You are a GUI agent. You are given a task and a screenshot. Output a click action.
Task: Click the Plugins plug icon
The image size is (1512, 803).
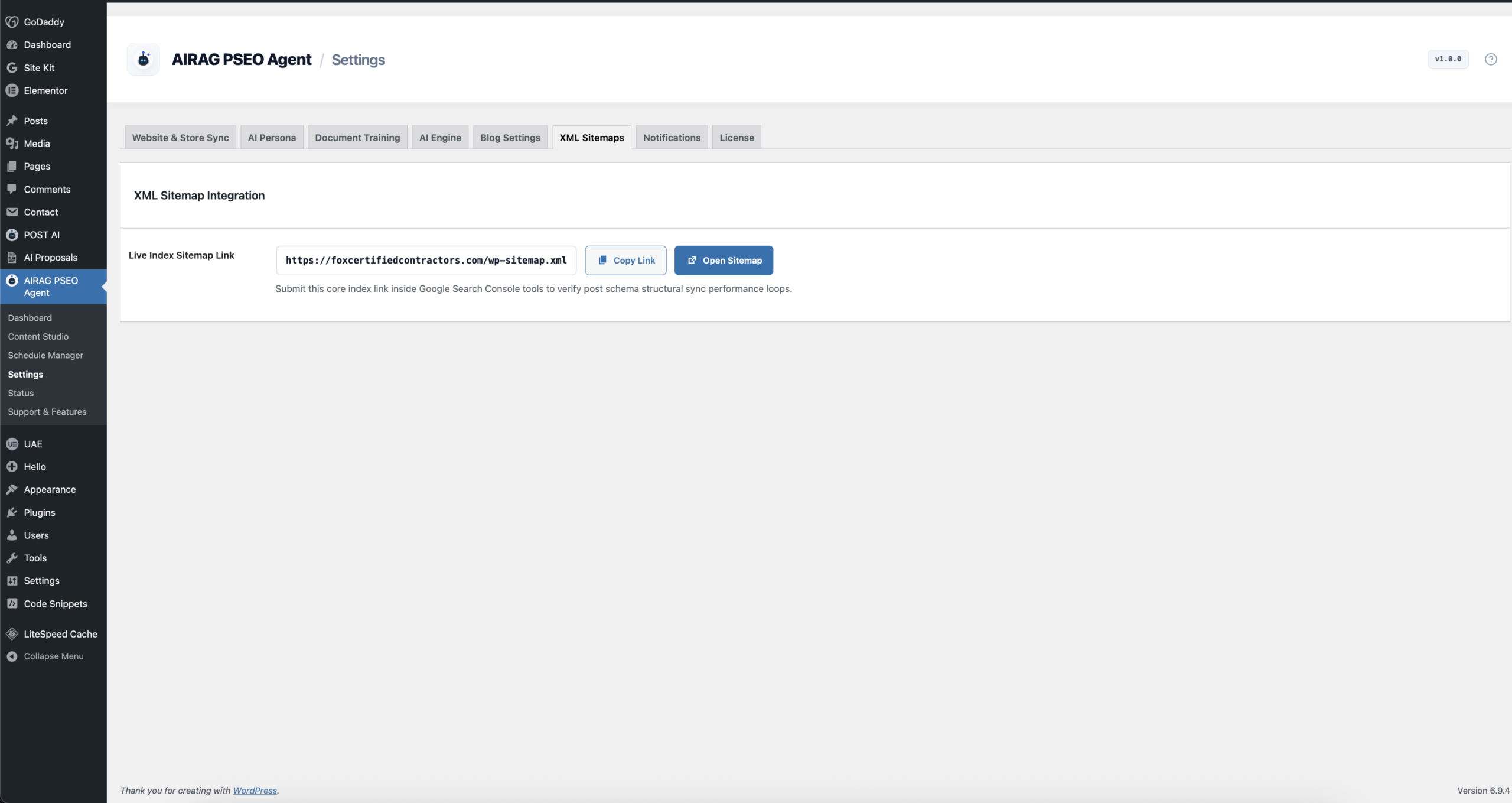(12, 512)
